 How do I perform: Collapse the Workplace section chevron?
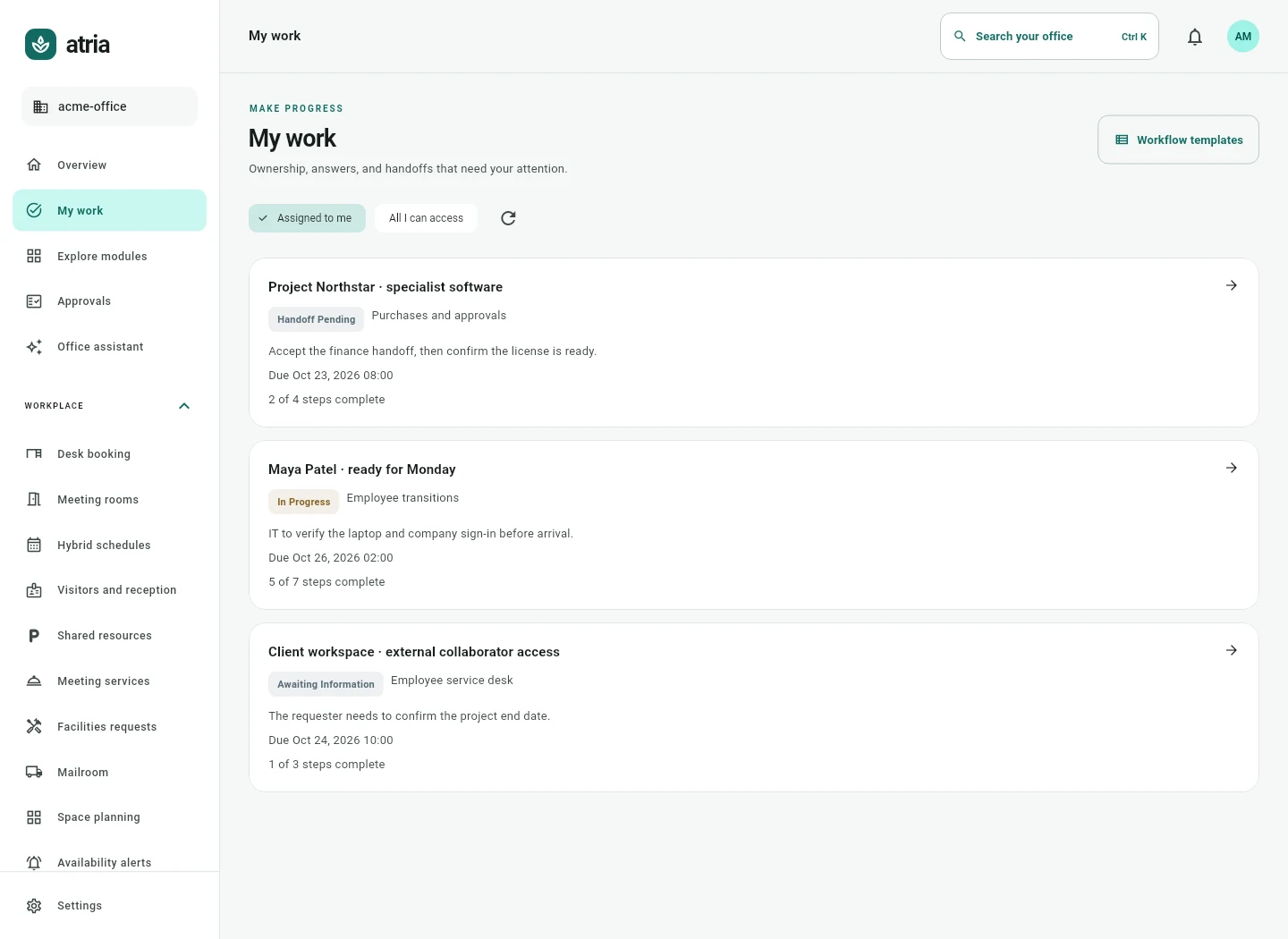(184, 406)
